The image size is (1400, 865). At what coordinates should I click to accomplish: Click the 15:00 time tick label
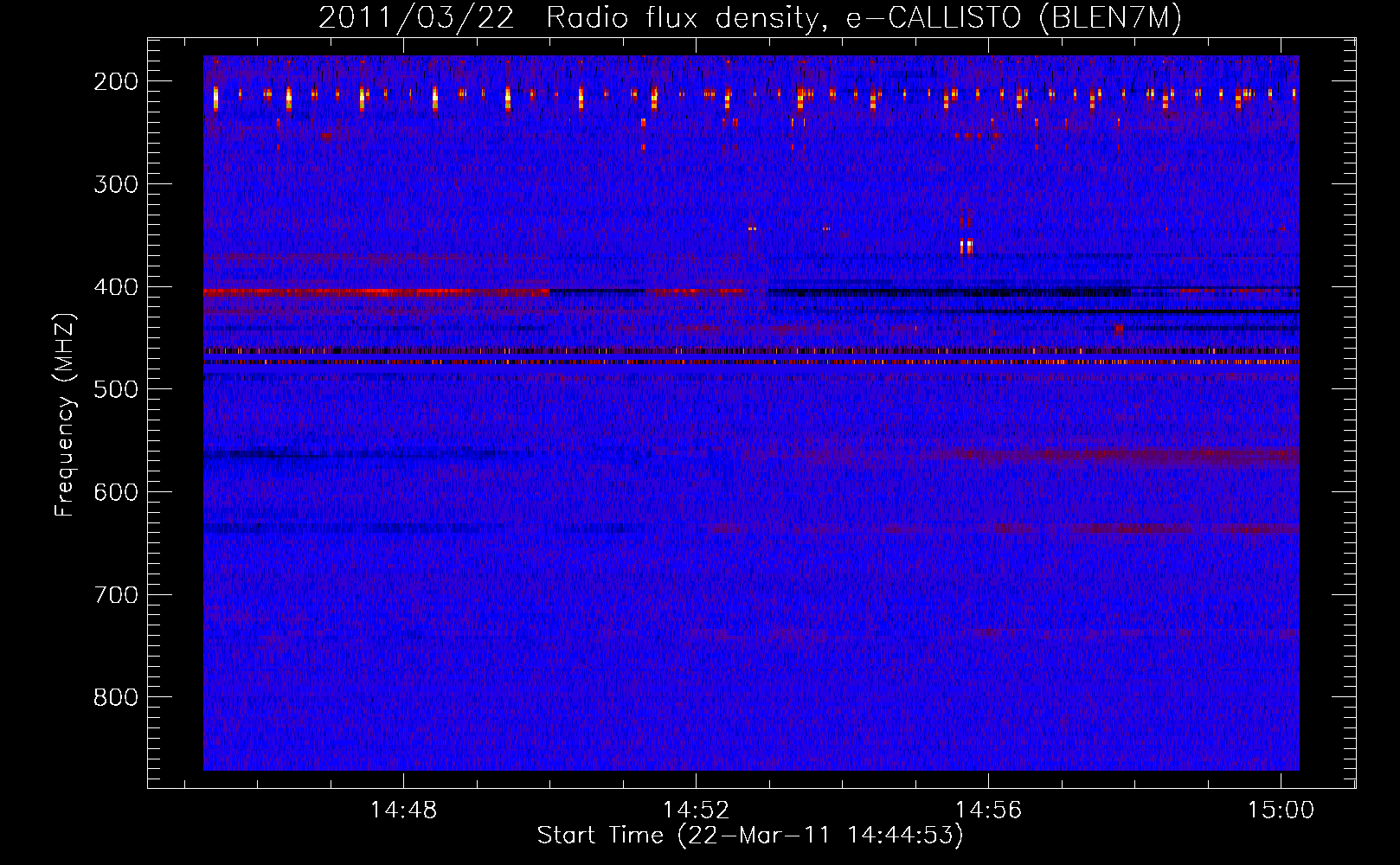click(x=1281, y=811)
